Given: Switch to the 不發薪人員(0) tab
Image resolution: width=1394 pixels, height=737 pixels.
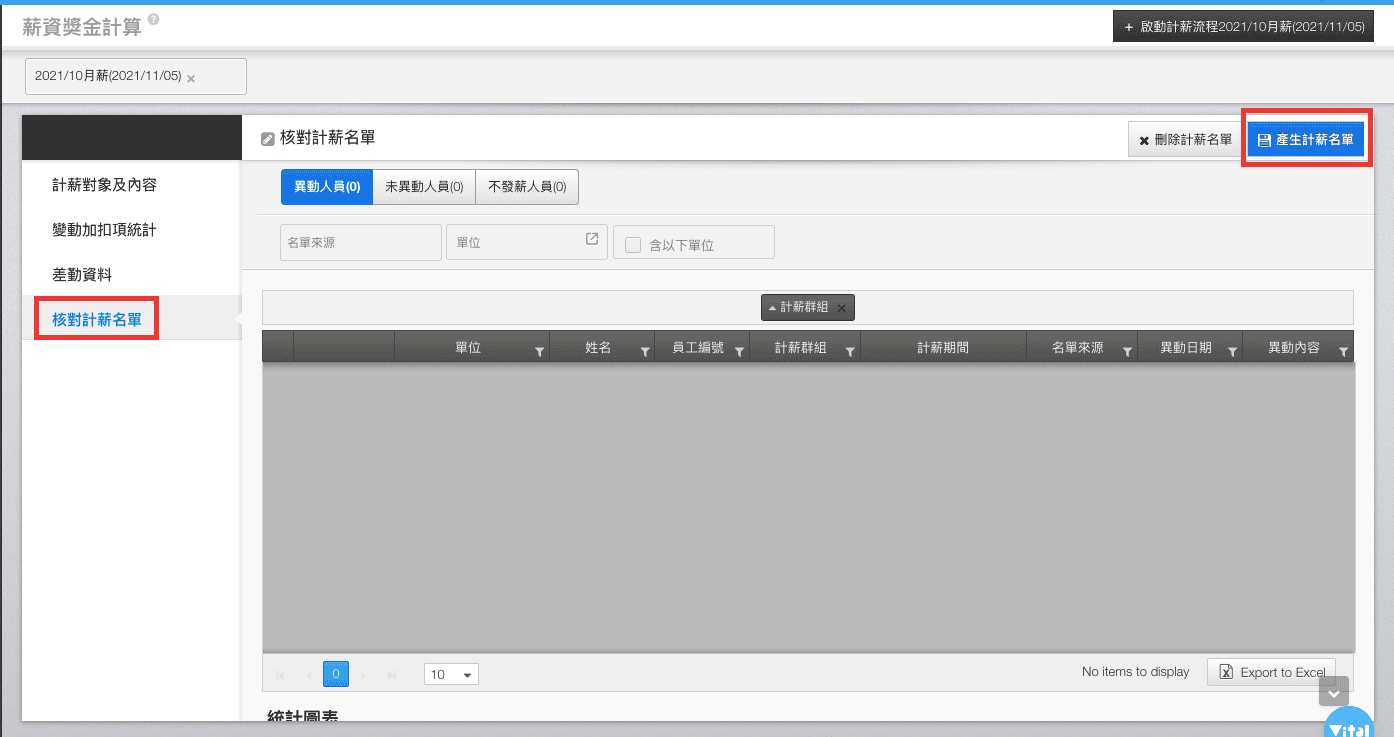Looking at the screenshot, I should [526, 186].
